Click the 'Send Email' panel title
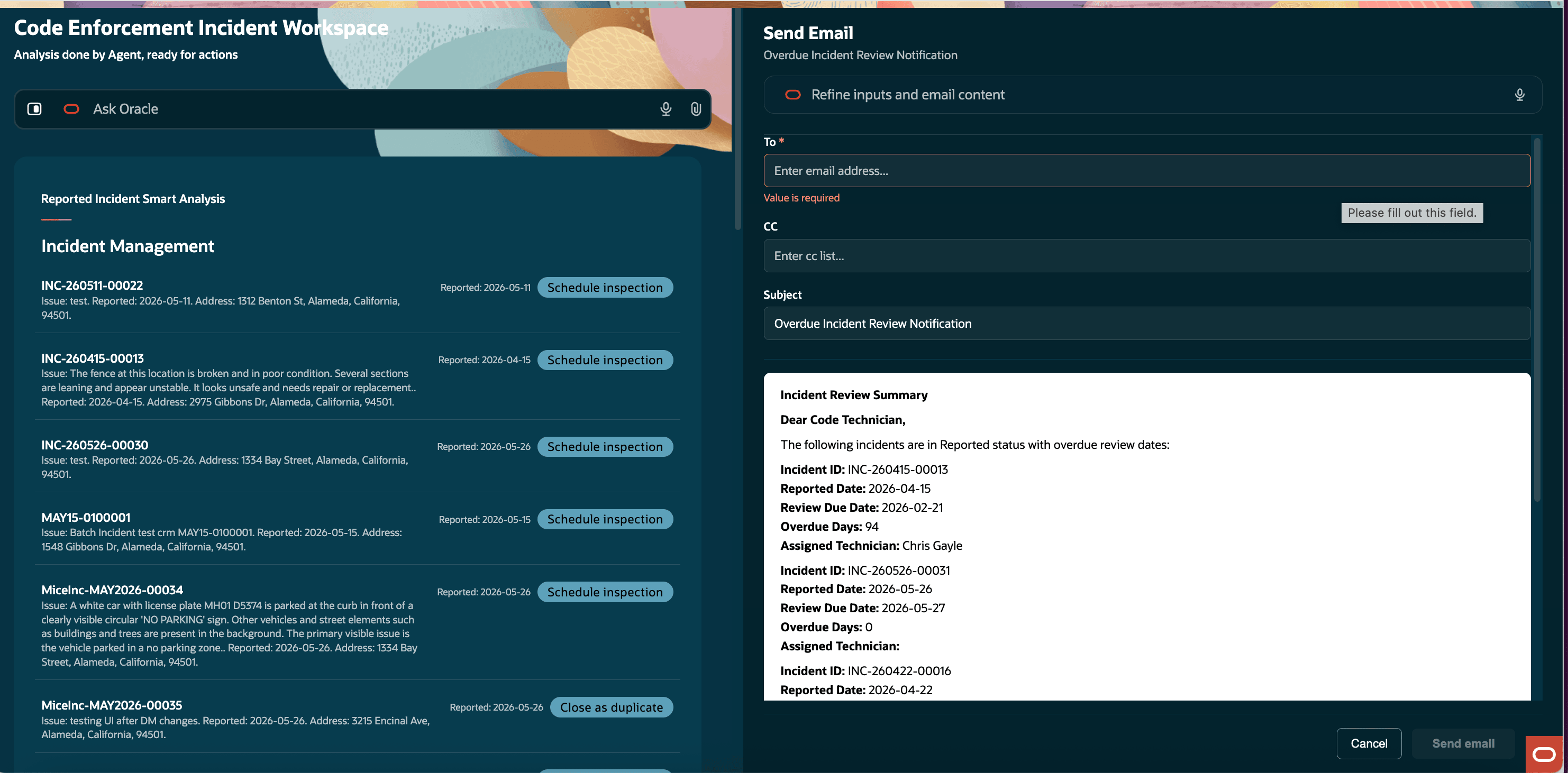Screen dimensions: 1568x773 (808, 33)
